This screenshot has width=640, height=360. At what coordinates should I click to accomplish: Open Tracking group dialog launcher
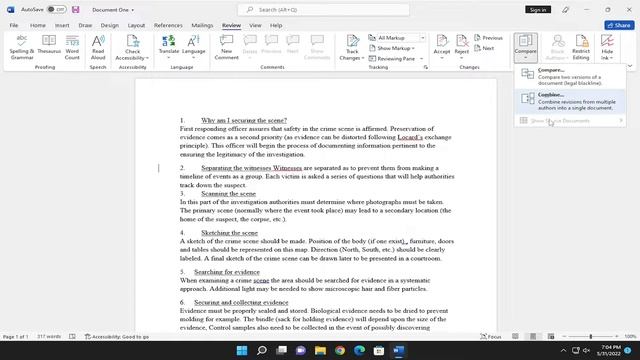426,67
